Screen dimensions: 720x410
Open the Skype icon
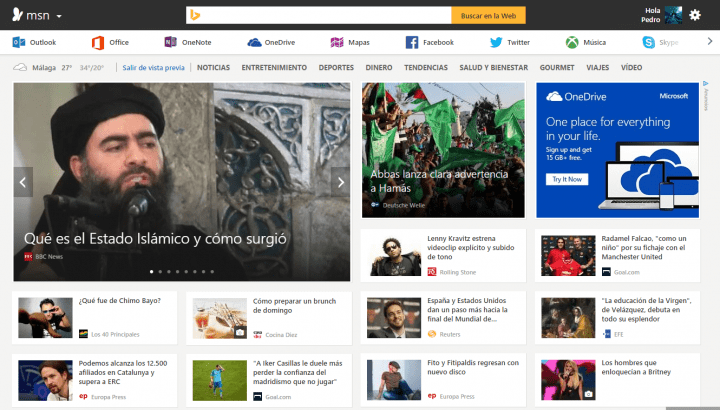coord(648,42)
